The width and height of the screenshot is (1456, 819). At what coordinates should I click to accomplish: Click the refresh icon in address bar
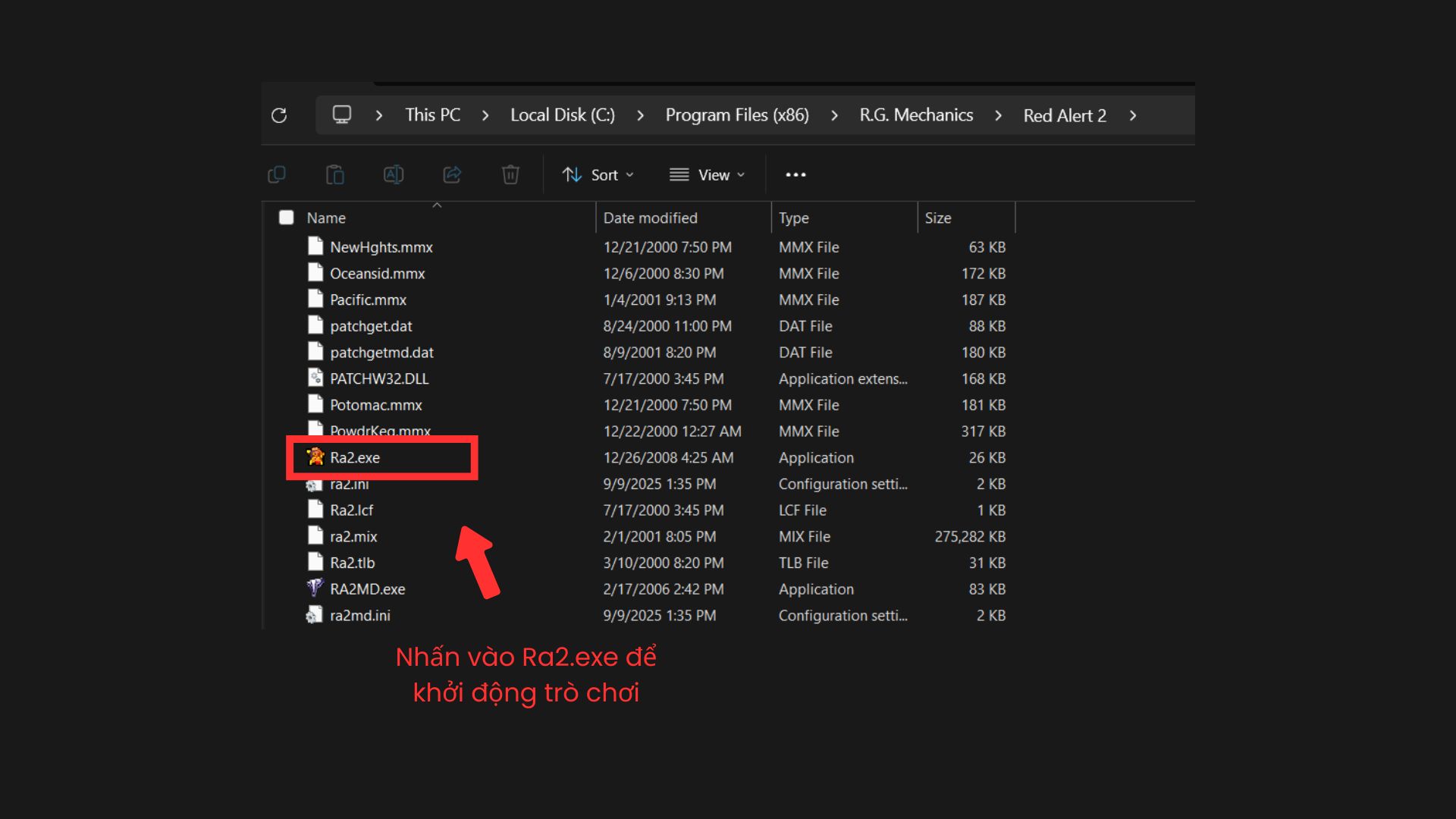click(x=279, y=115)
